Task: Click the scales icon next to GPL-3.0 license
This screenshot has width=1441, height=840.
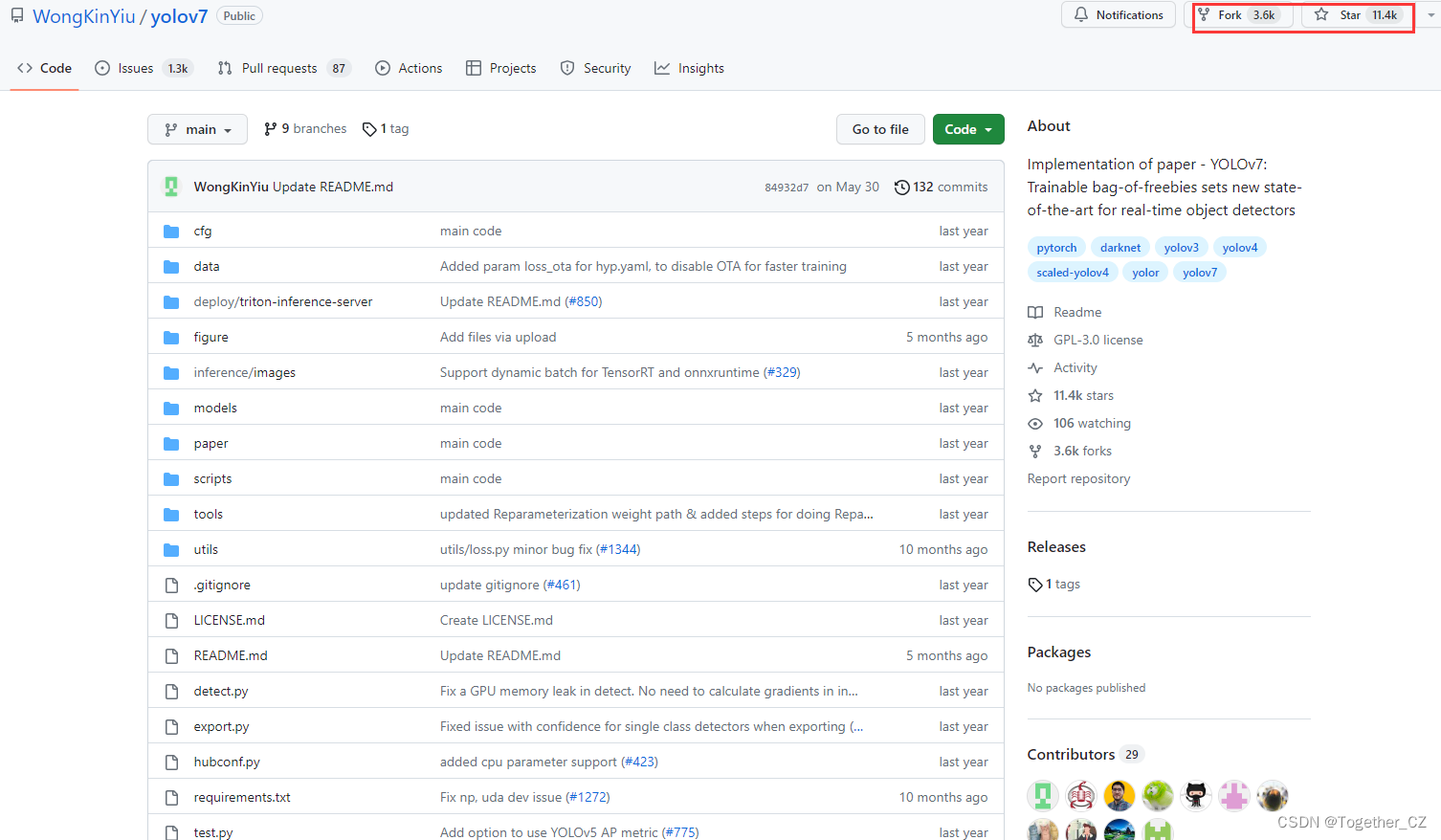Action: 1035,340
